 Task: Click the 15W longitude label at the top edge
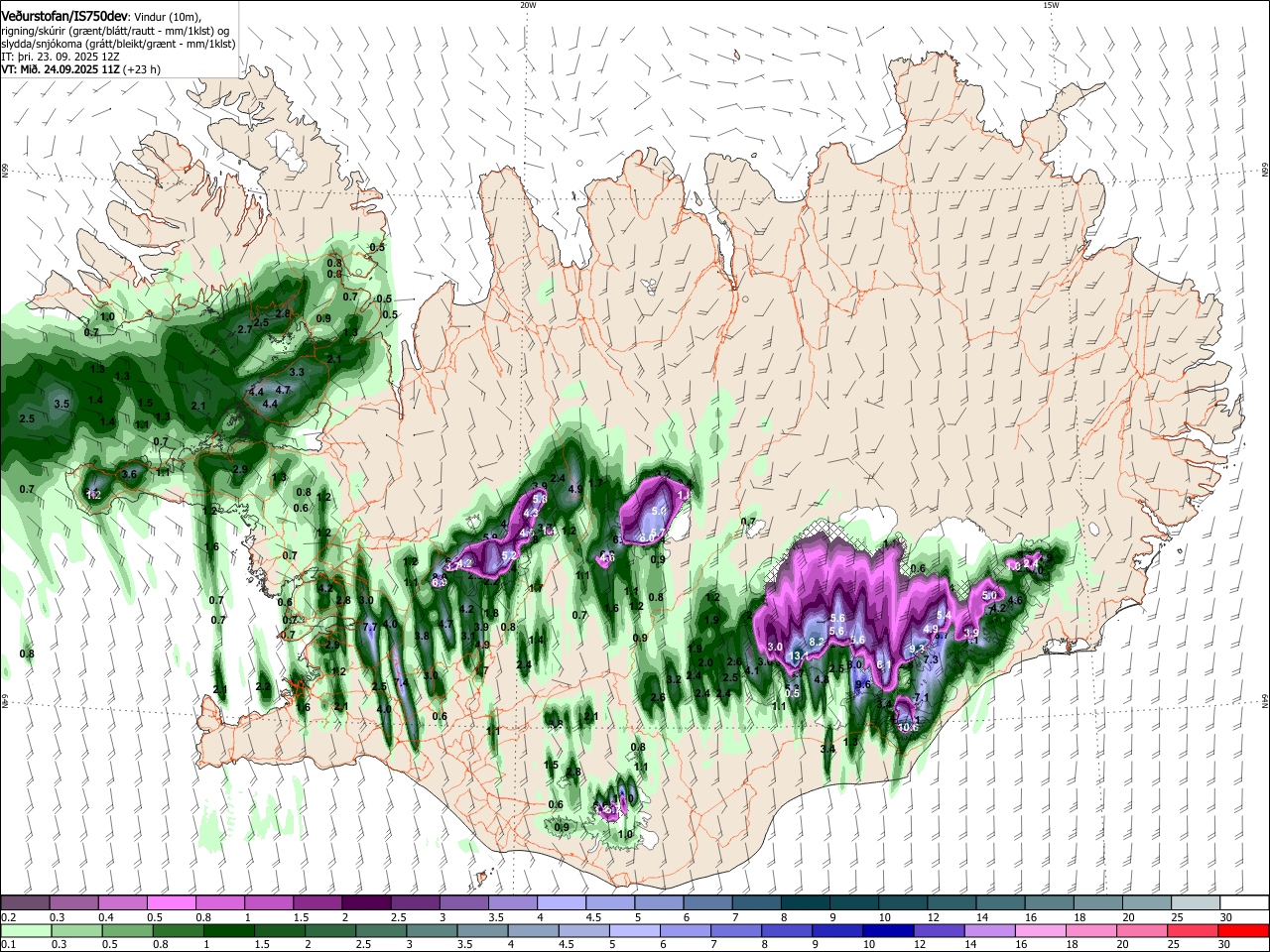(1050, 5)
